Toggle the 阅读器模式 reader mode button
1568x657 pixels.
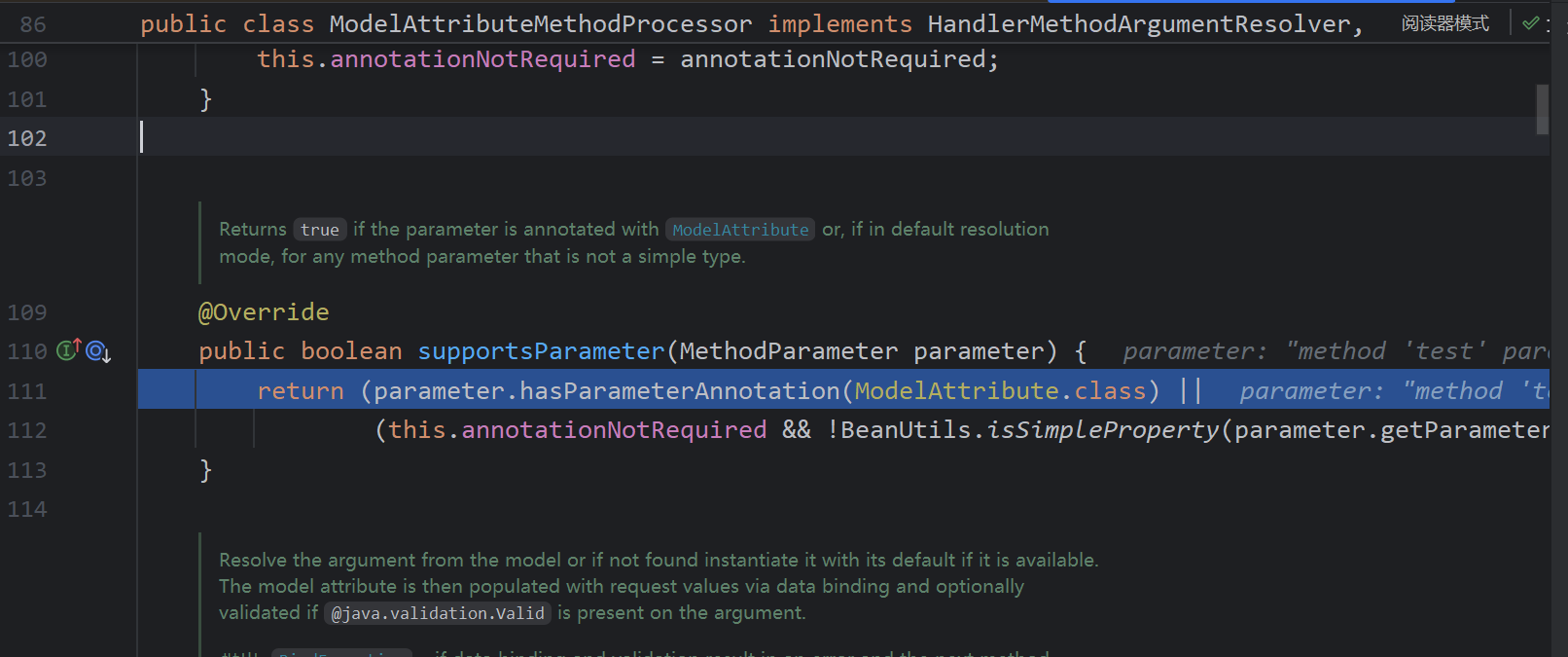(1444, 23)
